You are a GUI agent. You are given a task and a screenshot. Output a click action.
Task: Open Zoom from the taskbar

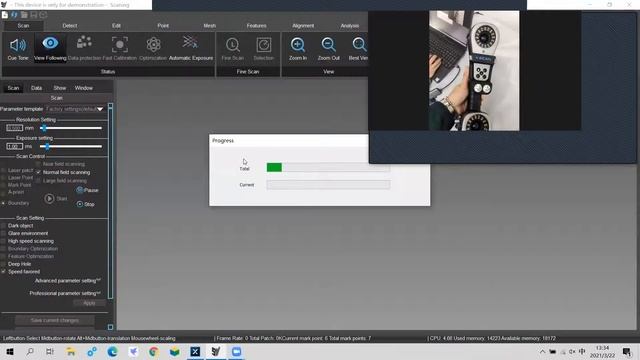click(236, 351)
